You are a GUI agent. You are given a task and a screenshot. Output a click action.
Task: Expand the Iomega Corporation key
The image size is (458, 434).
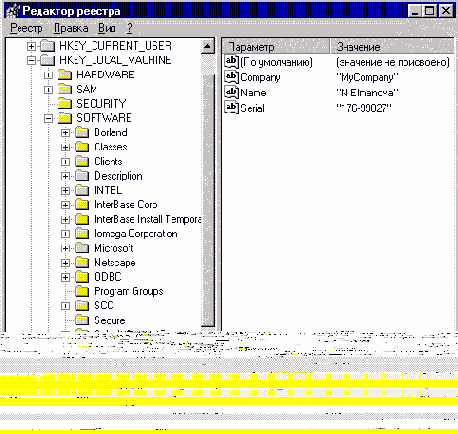(66, 234)
